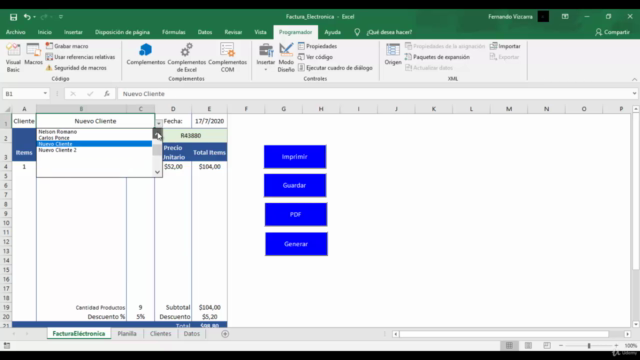
Task: Expand the formula bar
Action: [634, 93]
